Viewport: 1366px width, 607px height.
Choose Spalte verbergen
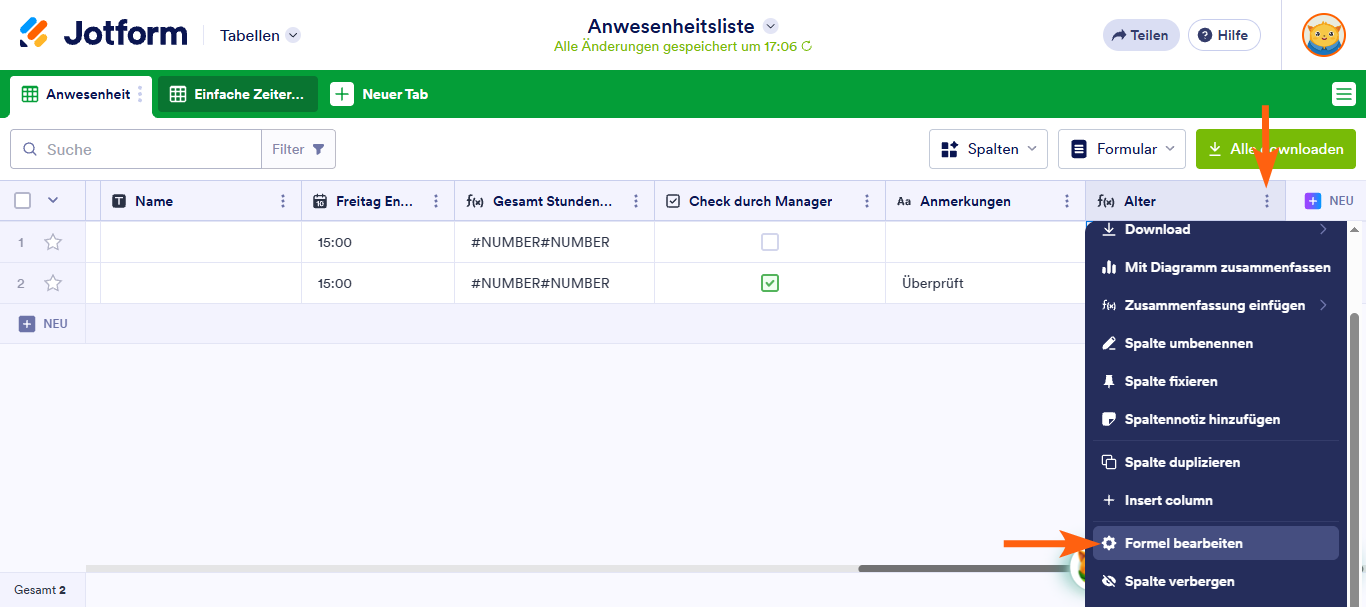point(1215,581)
